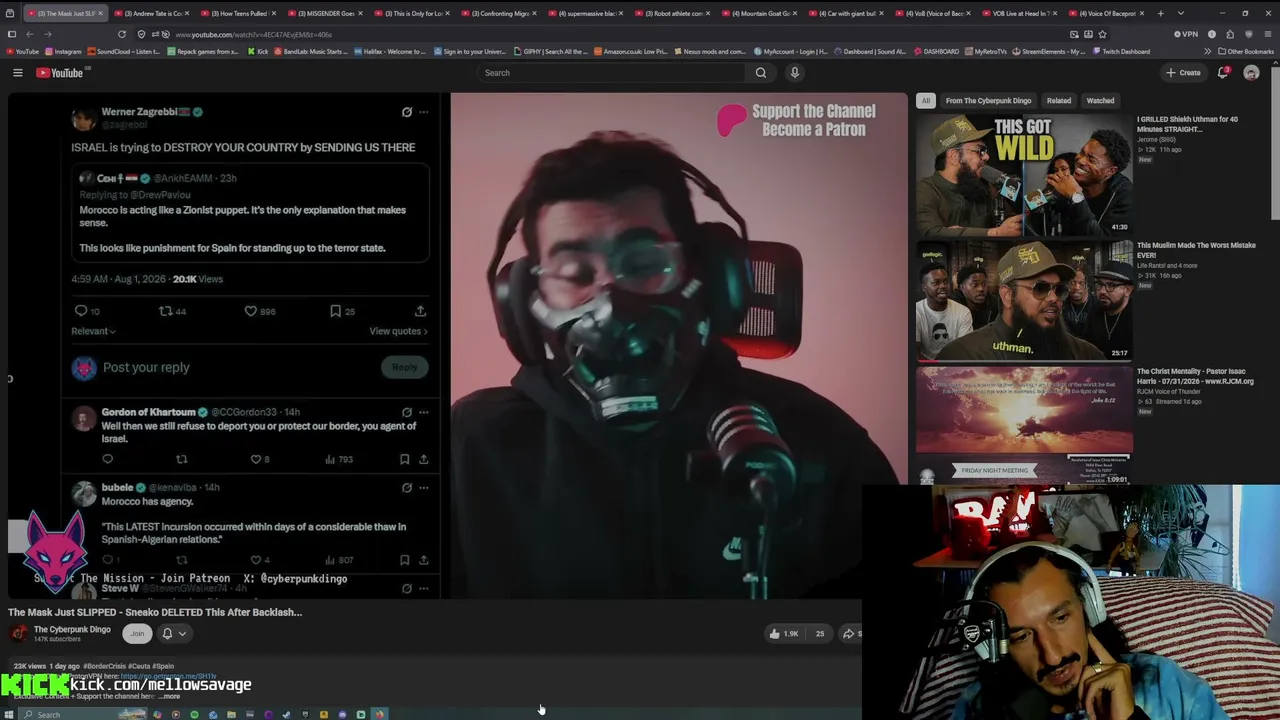Show more bookmarks with the overflow chevron
The height and width of the screenshot is (720, 1280).
1207,51
